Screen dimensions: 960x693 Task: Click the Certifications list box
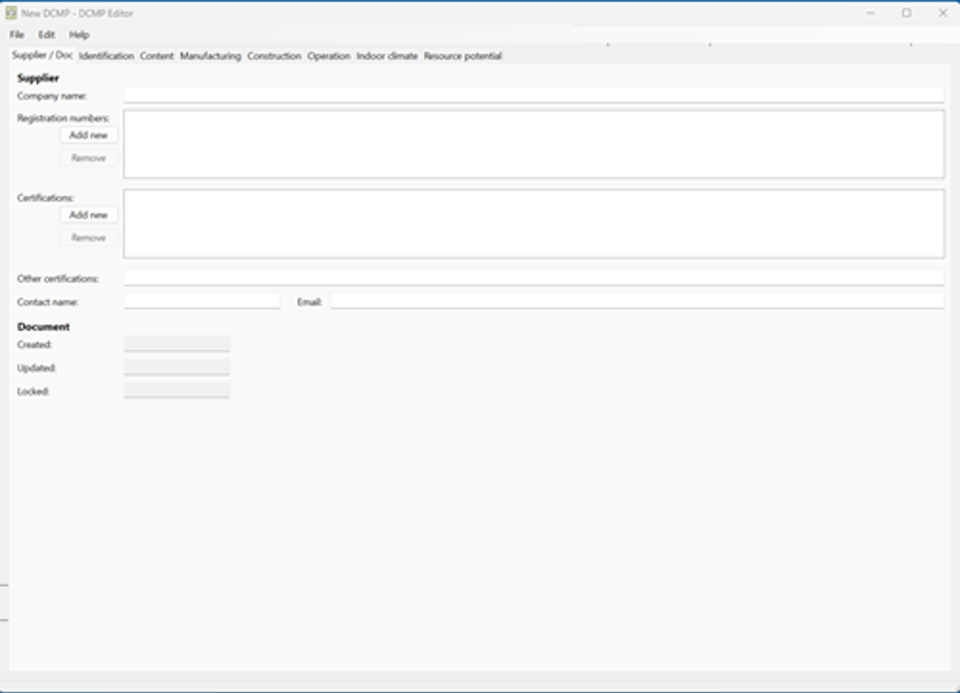pos(534,224)
